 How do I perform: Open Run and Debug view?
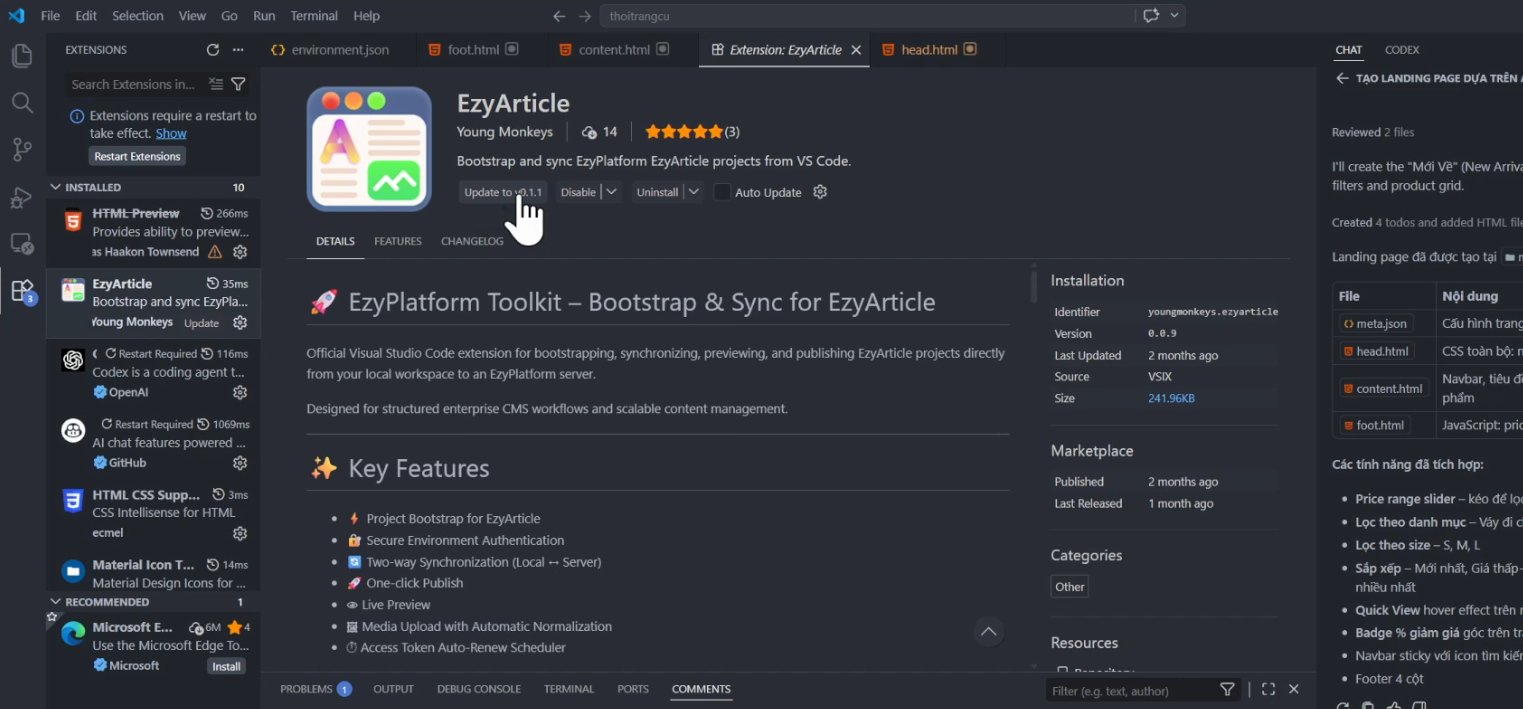pyautogui.click(x=22, y=197)
